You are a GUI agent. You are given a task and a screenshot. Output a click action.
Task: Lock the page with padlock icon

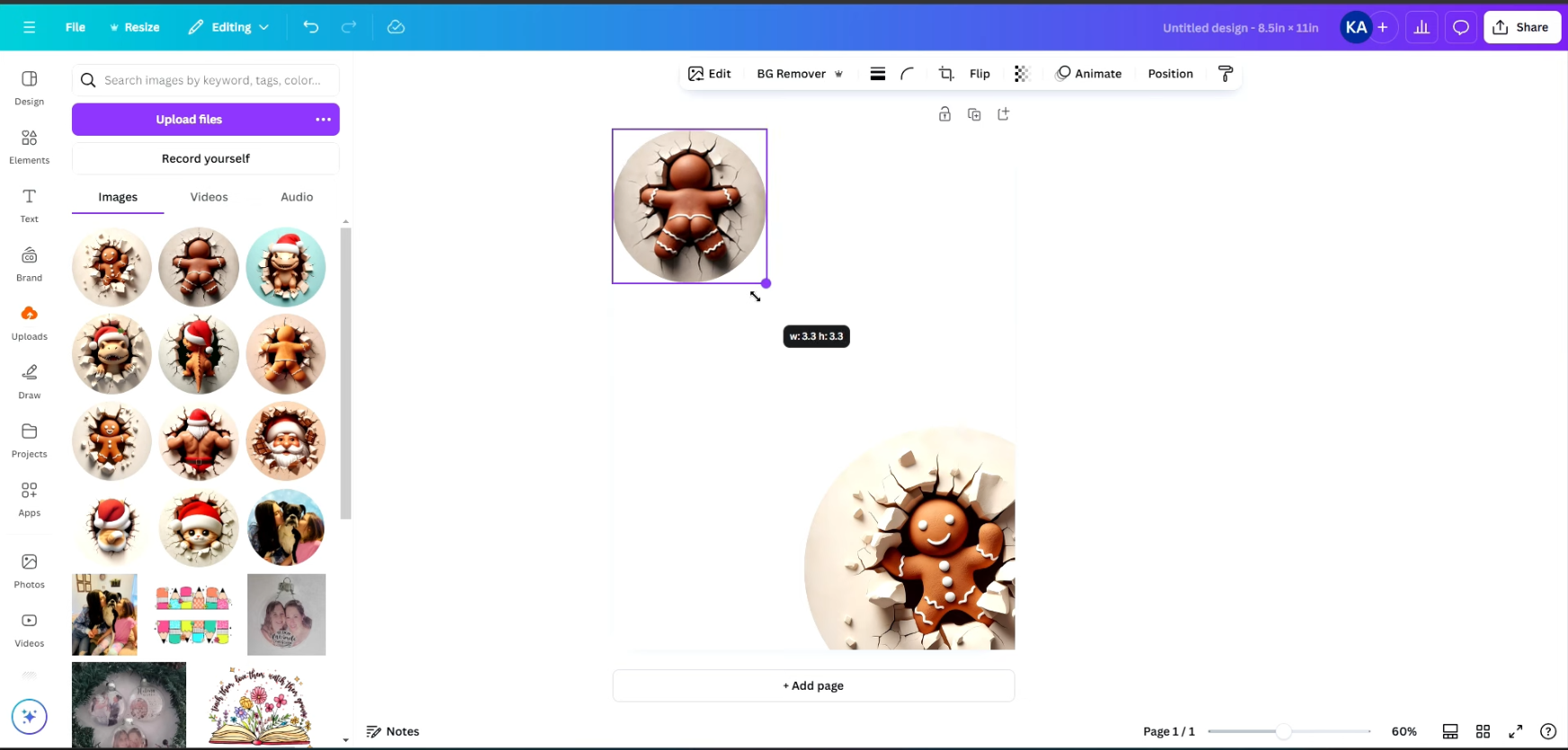(945, 114)
